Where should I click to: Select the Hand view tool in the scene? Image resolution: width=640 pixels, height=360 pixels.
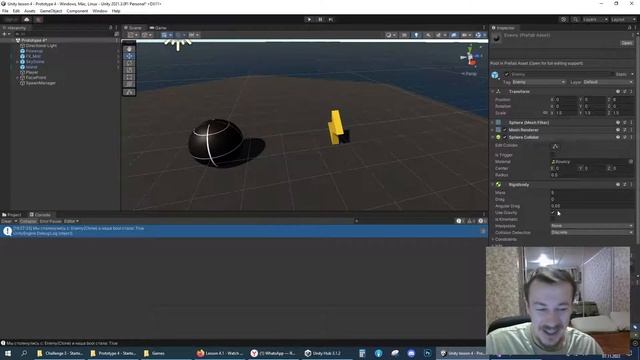[129, 49]
